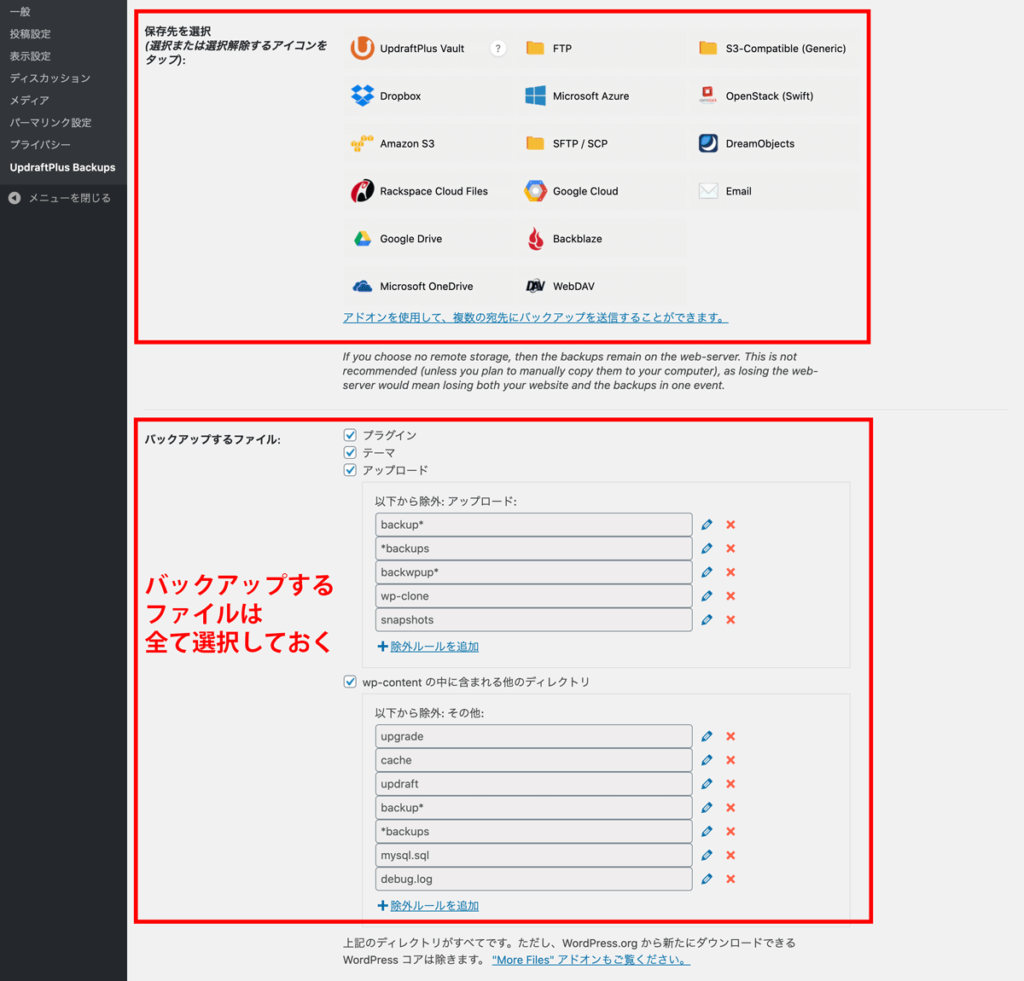This screenshot has width=1024, height=981.
Task: Delete the backwpup* exclusion rule
Action: (x=731, y=572)
